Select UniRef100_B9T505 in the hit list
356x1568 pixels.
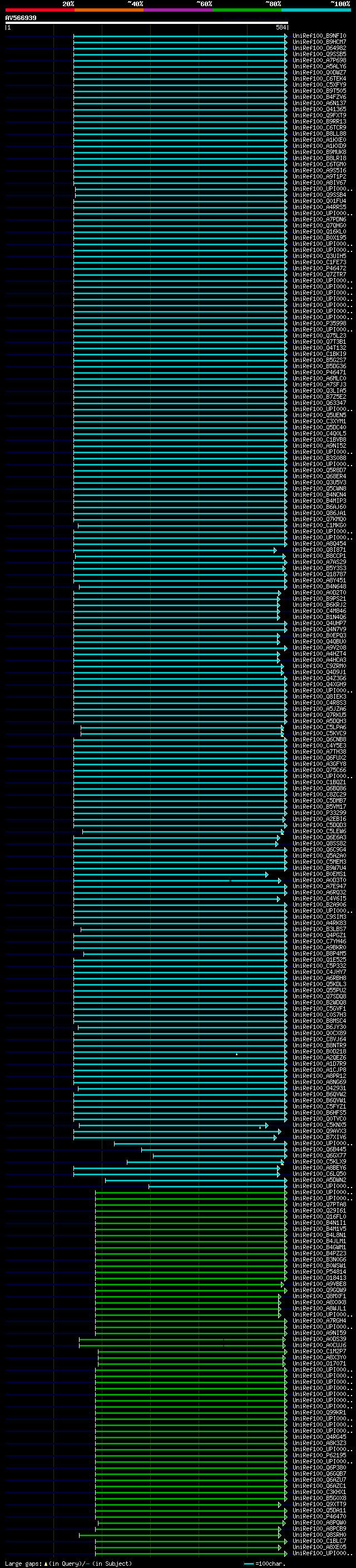(x=319, y=91)
